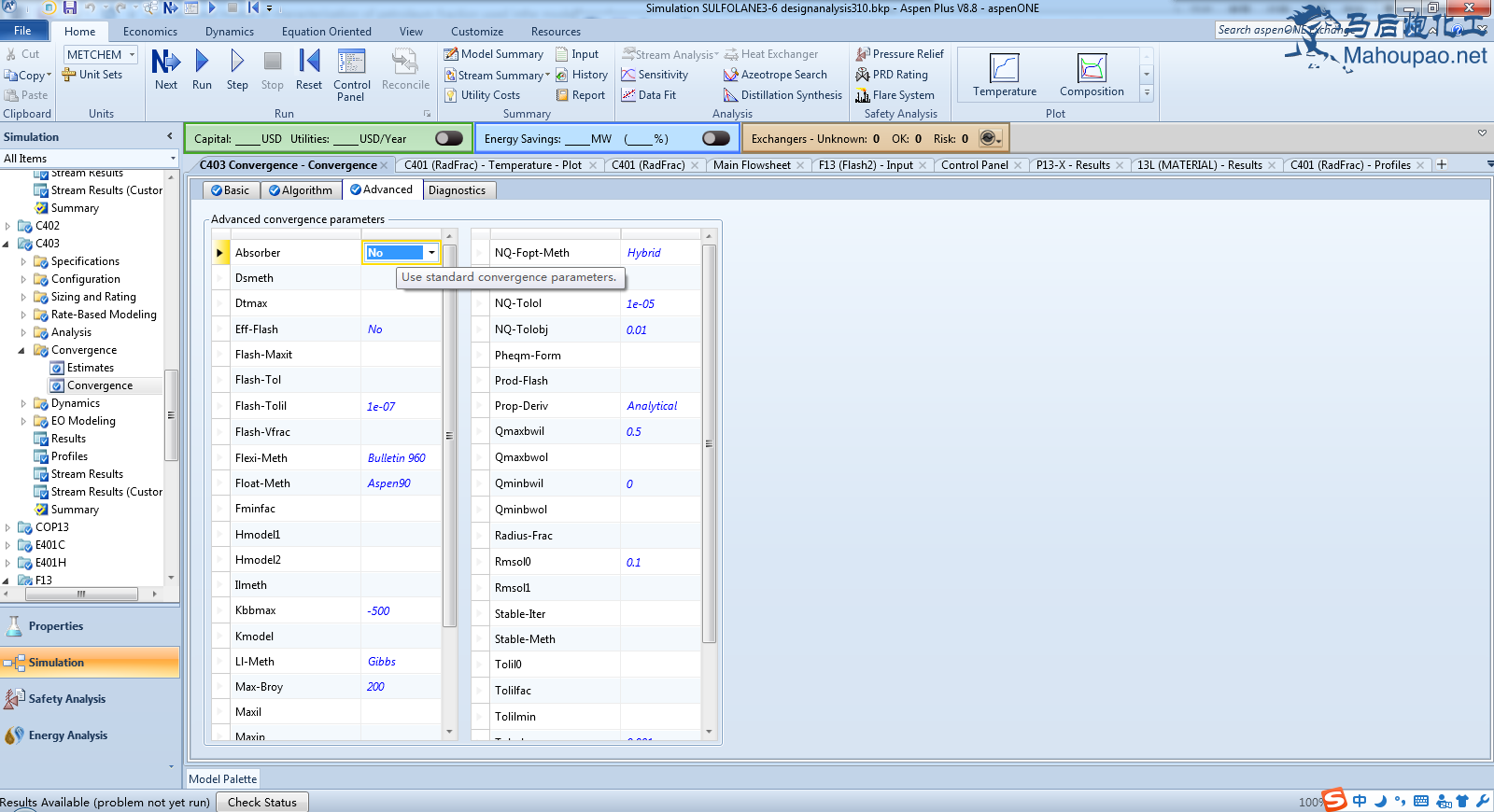Viewport: 1494px width, 812px height.
Task: Open Distillation Synthesis
Action: pyautogui.click(x=783, y=95)
